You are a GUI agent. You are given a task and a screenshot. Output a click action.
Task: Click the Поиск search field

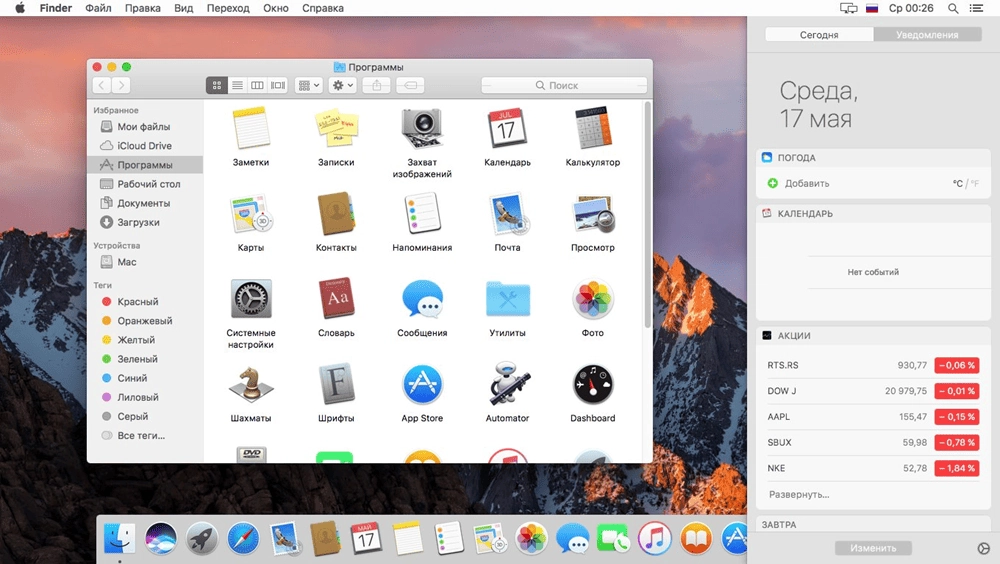pyautogui.click(x=564, y=85)
